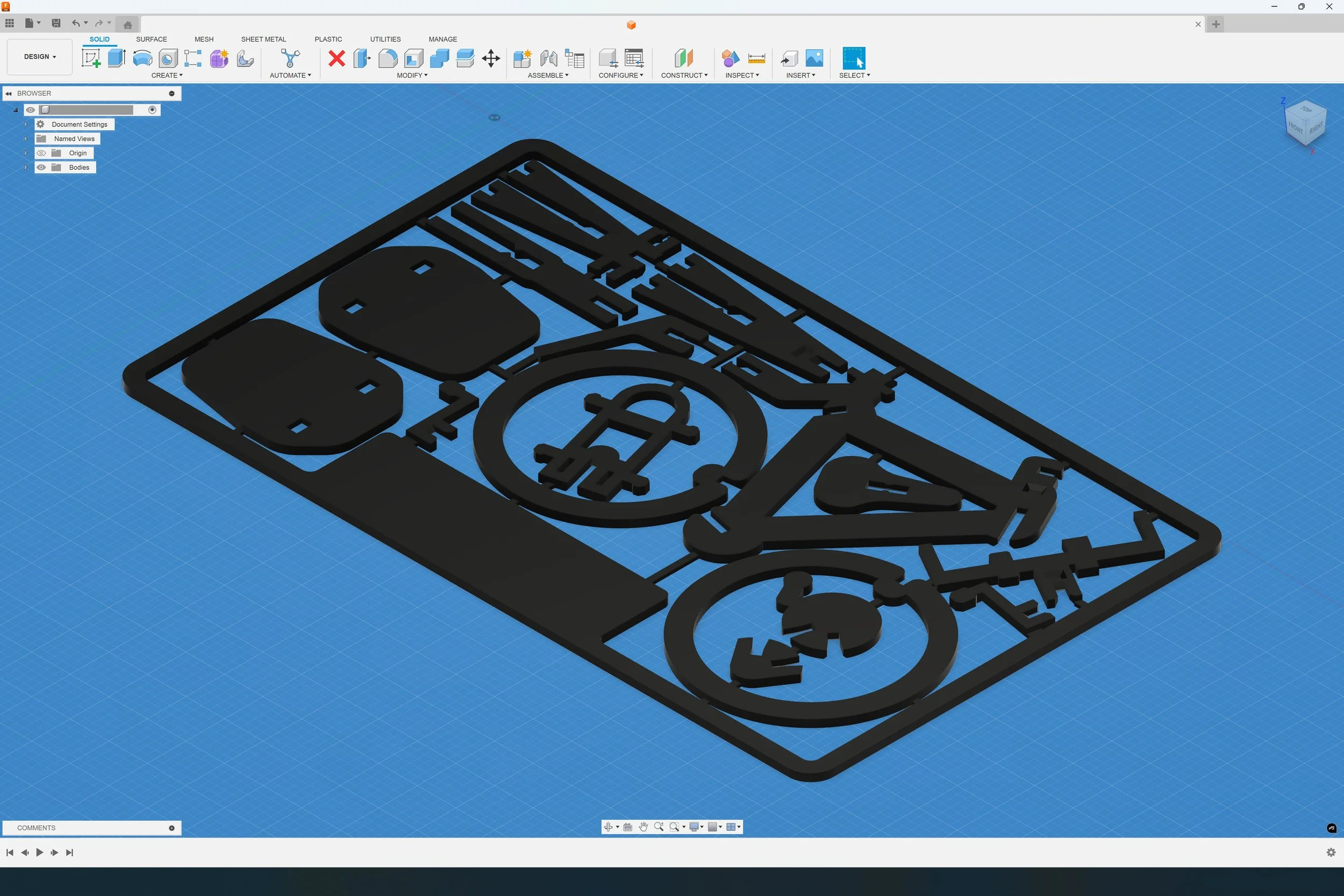Open Document Settings in browser
The width and height of the screenshot is (1344, 896).
click(79, 125)
